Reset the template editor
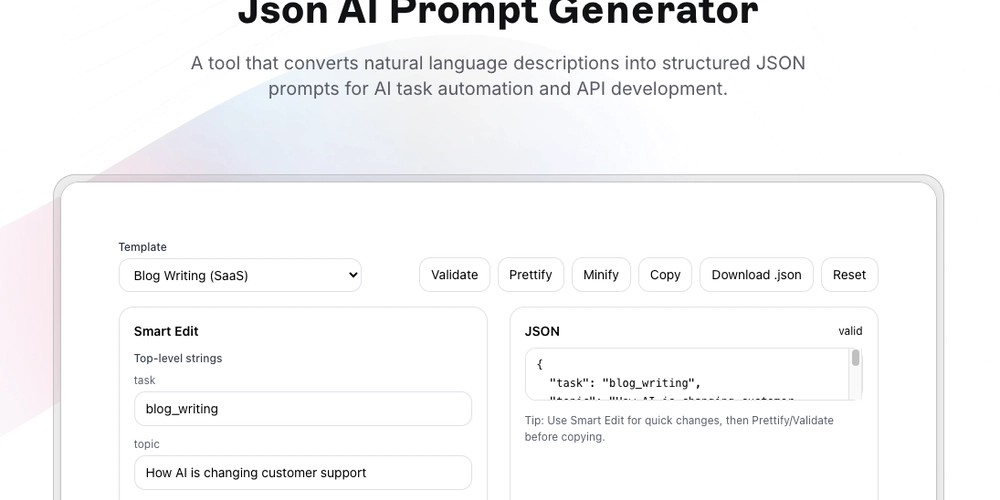The image size is (1000, 500). coord(849,275)
